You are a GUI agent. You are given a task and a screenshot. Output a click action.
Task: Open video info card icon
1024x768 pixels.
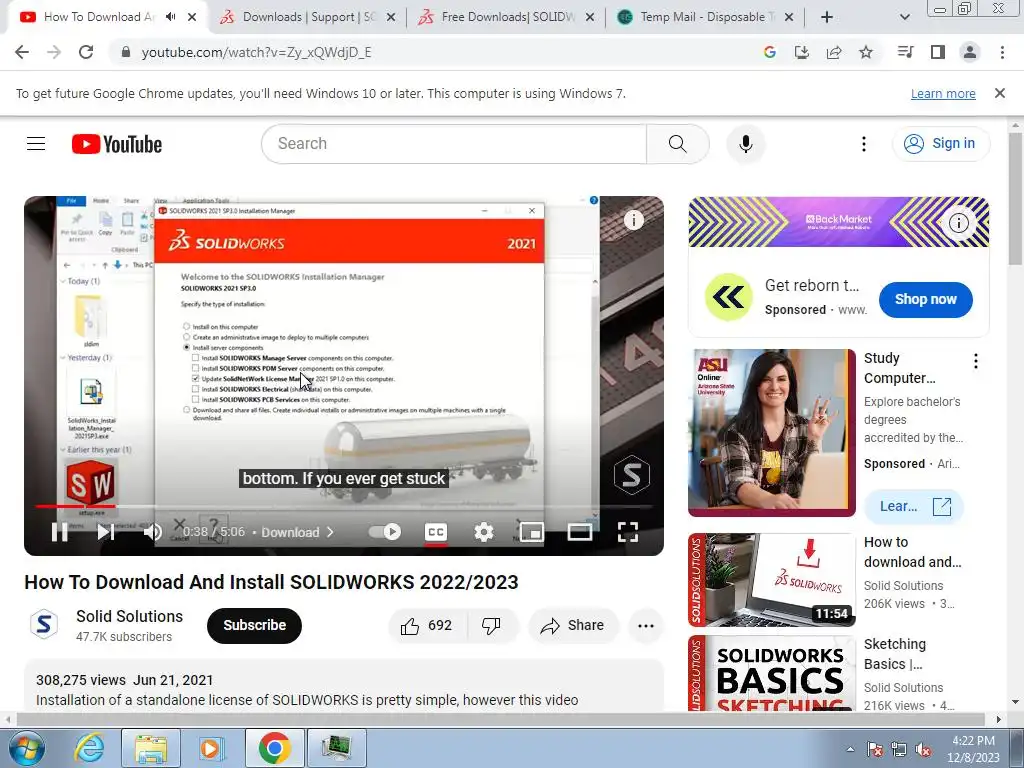coord(633,220)
